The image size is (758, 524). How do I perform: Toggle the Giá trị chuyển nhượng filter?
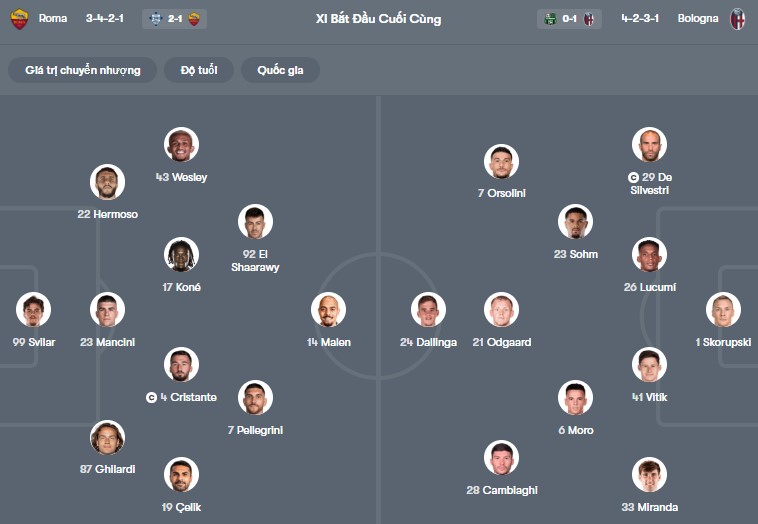[83, 70]
